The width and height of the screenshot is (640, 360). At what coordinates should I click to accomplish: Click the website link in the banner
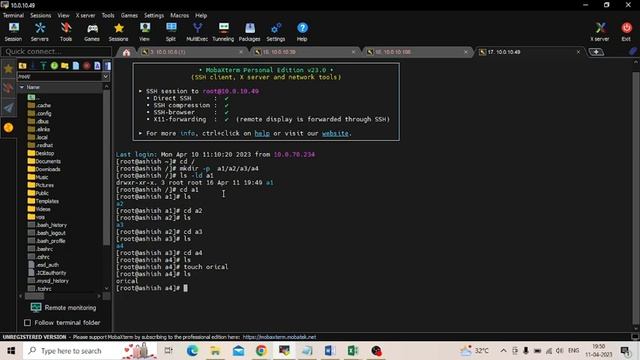335,133
